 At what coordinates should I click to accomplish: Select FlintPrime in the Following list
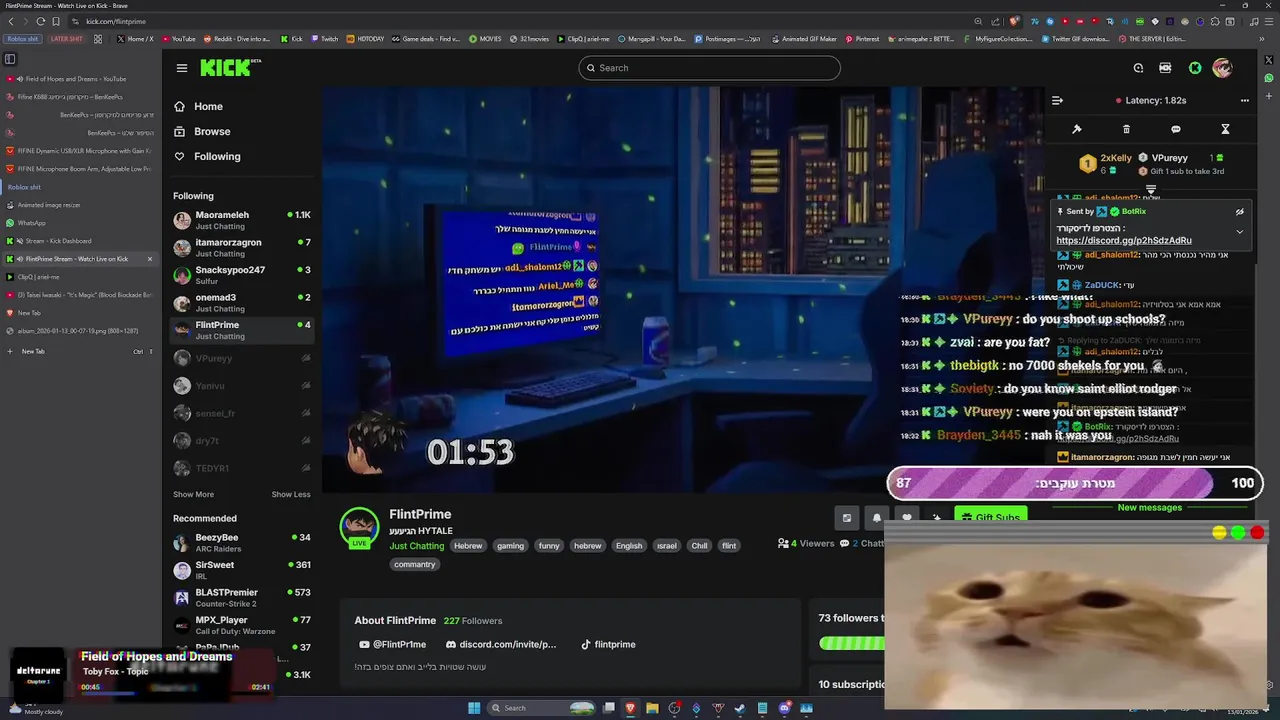point(242,330)
